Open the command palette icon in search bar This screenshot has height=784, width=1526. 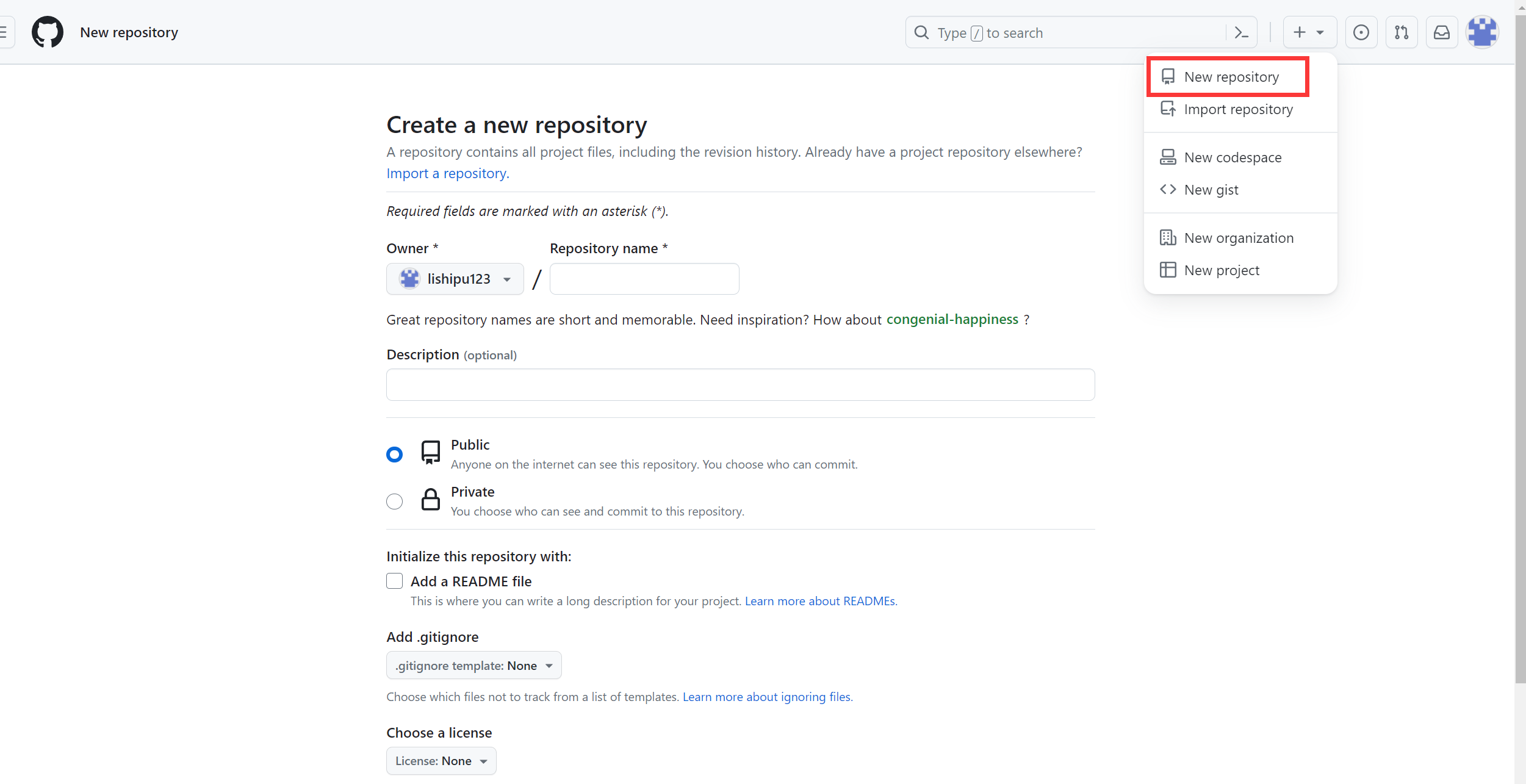pyautogui.click(x=1241, y=33)
